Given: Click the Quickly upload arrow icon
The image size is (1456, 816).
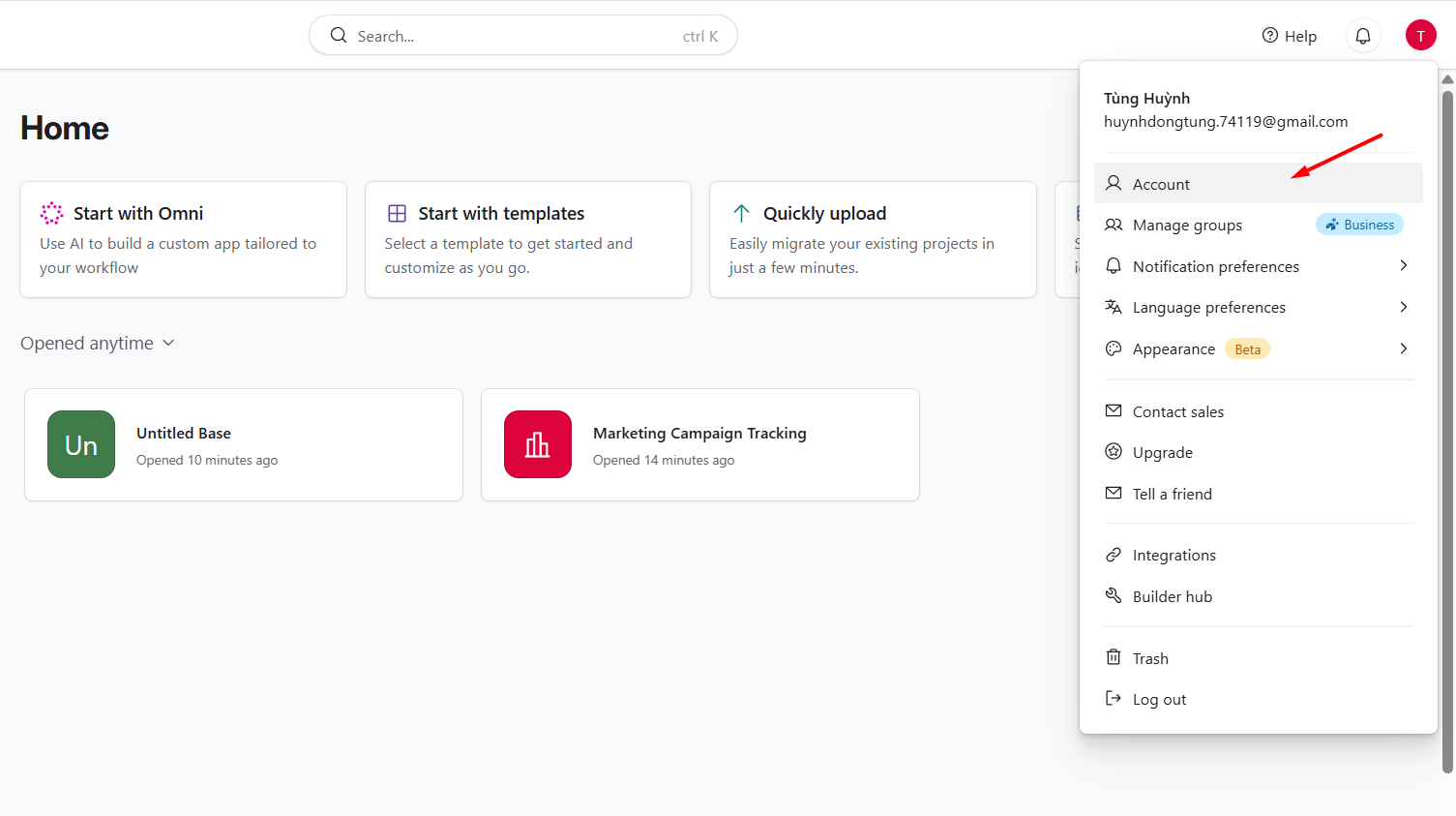Looking at the screenshot, I should tap(741, 212).
